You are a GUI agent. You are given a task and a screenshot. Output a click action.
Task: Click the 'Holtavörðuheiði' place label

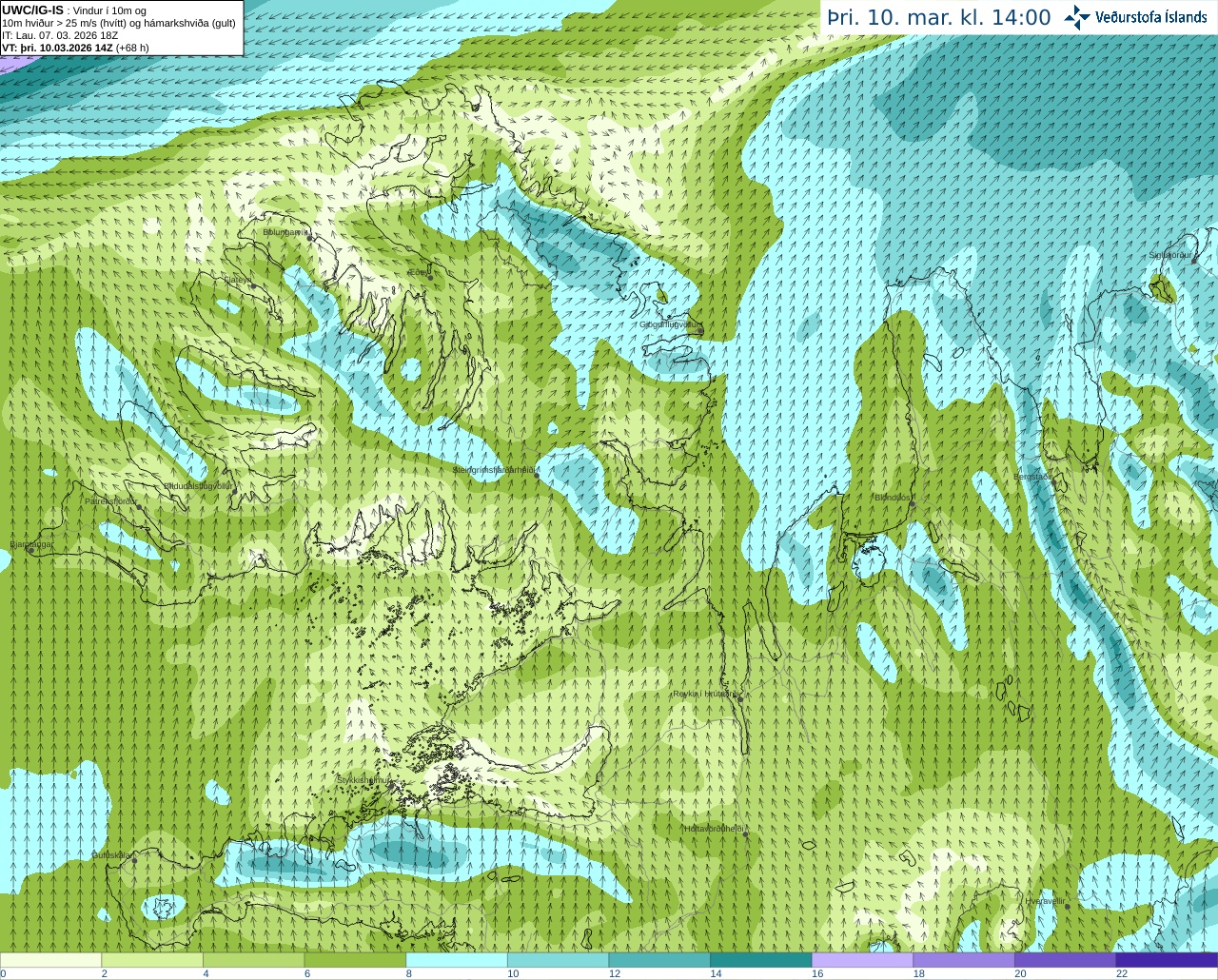(x=714, y=828)
